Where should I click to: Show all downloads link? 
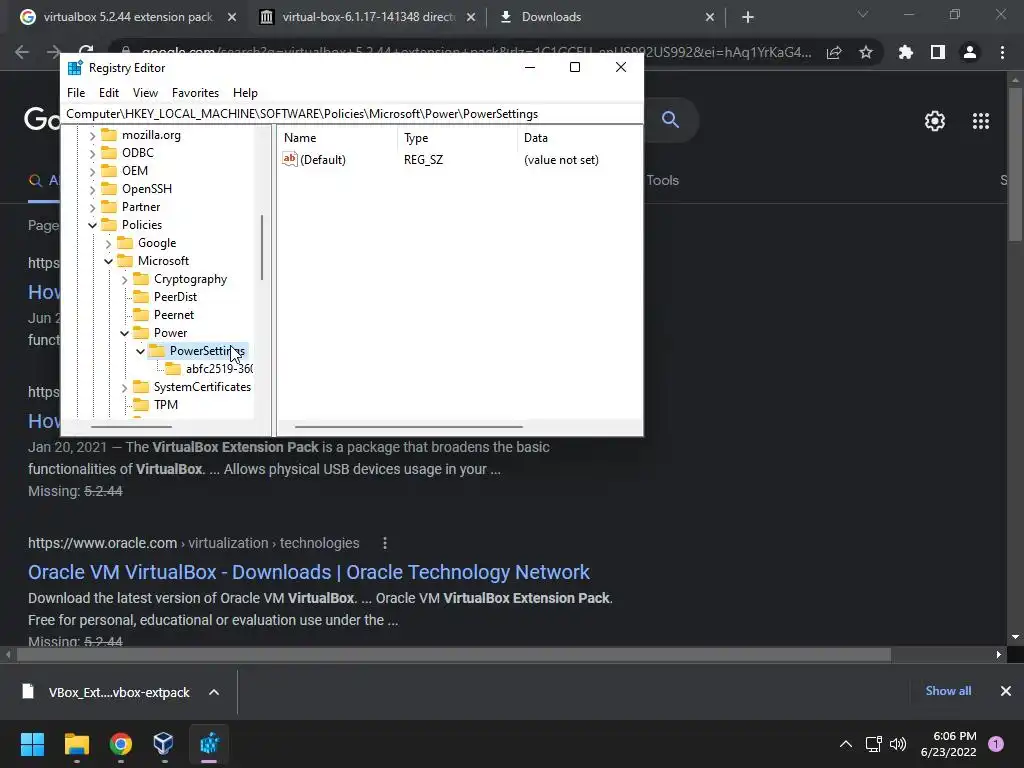point(948,691)
